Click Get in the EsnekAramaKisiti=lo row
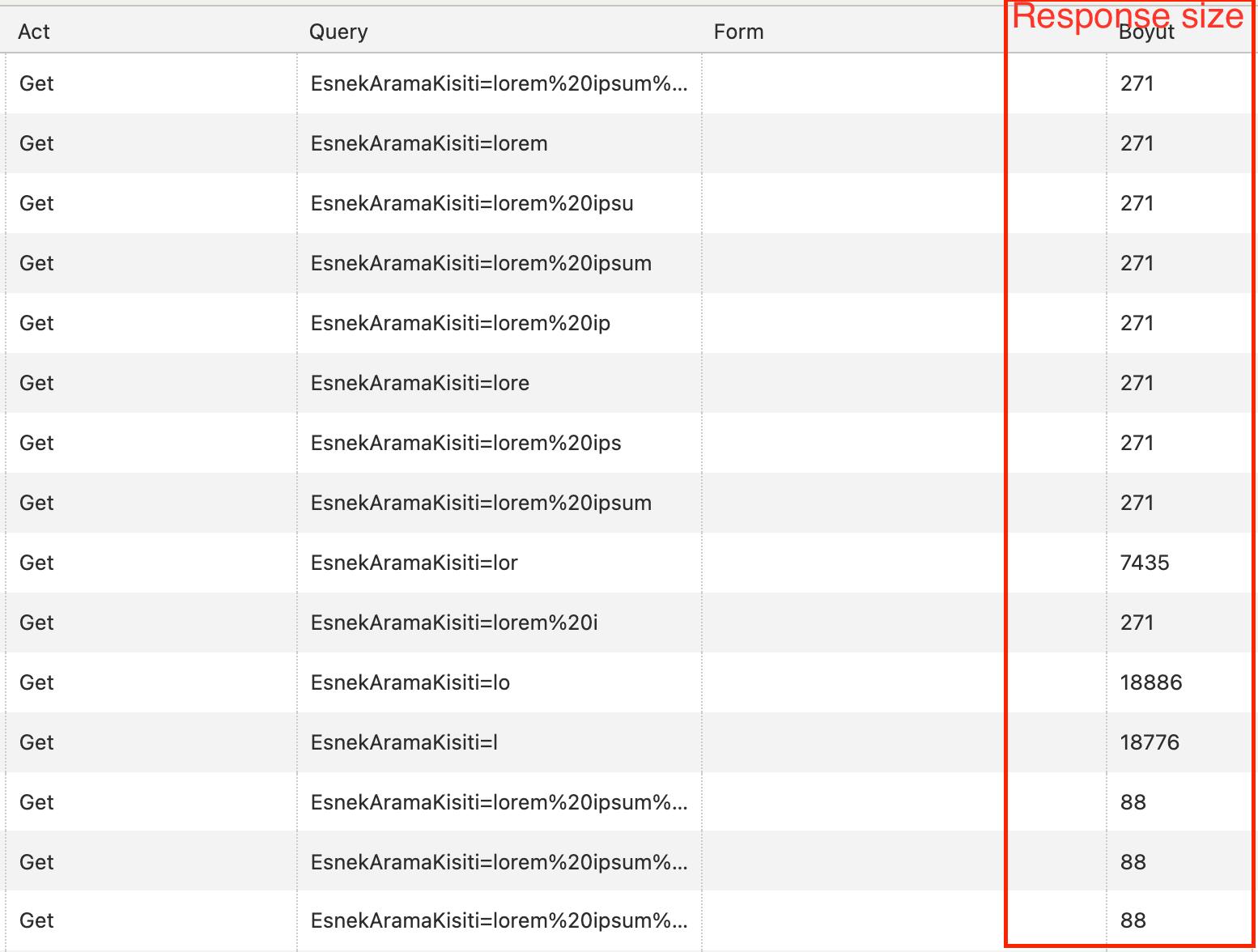1258x952 pixels. pos(36,682)
